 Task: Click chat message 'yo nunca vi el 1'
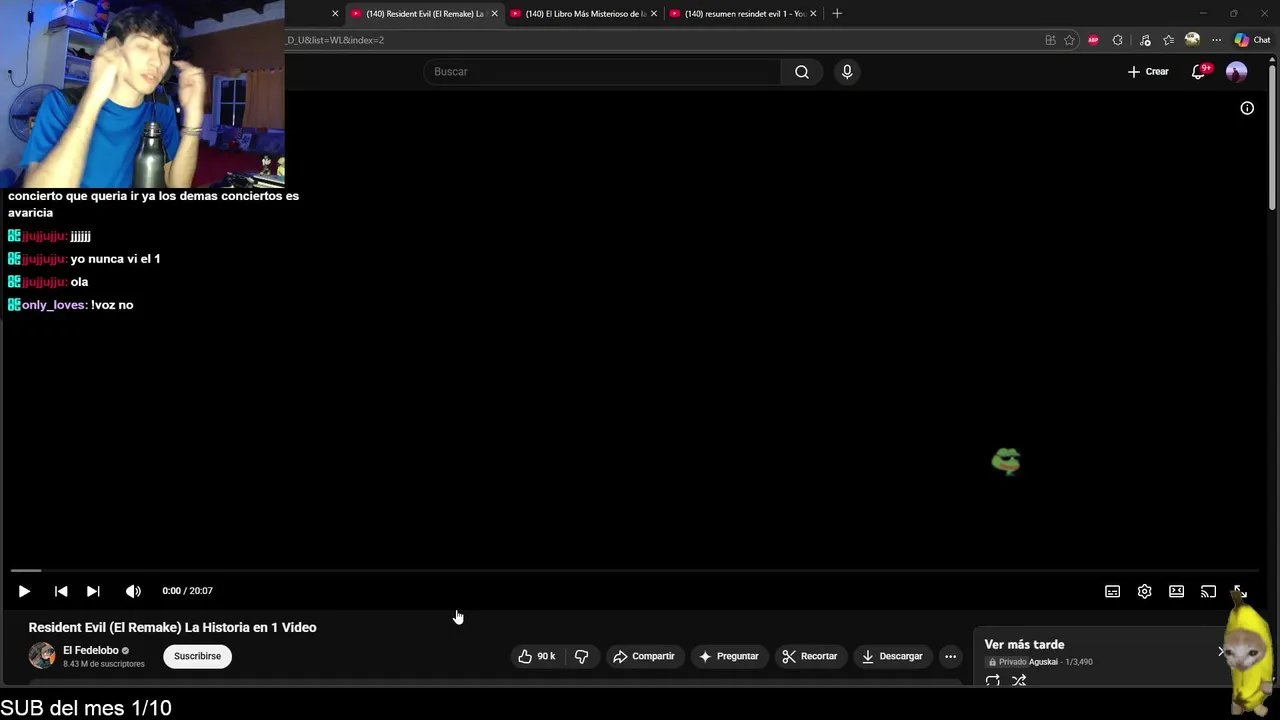pyautogui.click(x=115, y=259)
